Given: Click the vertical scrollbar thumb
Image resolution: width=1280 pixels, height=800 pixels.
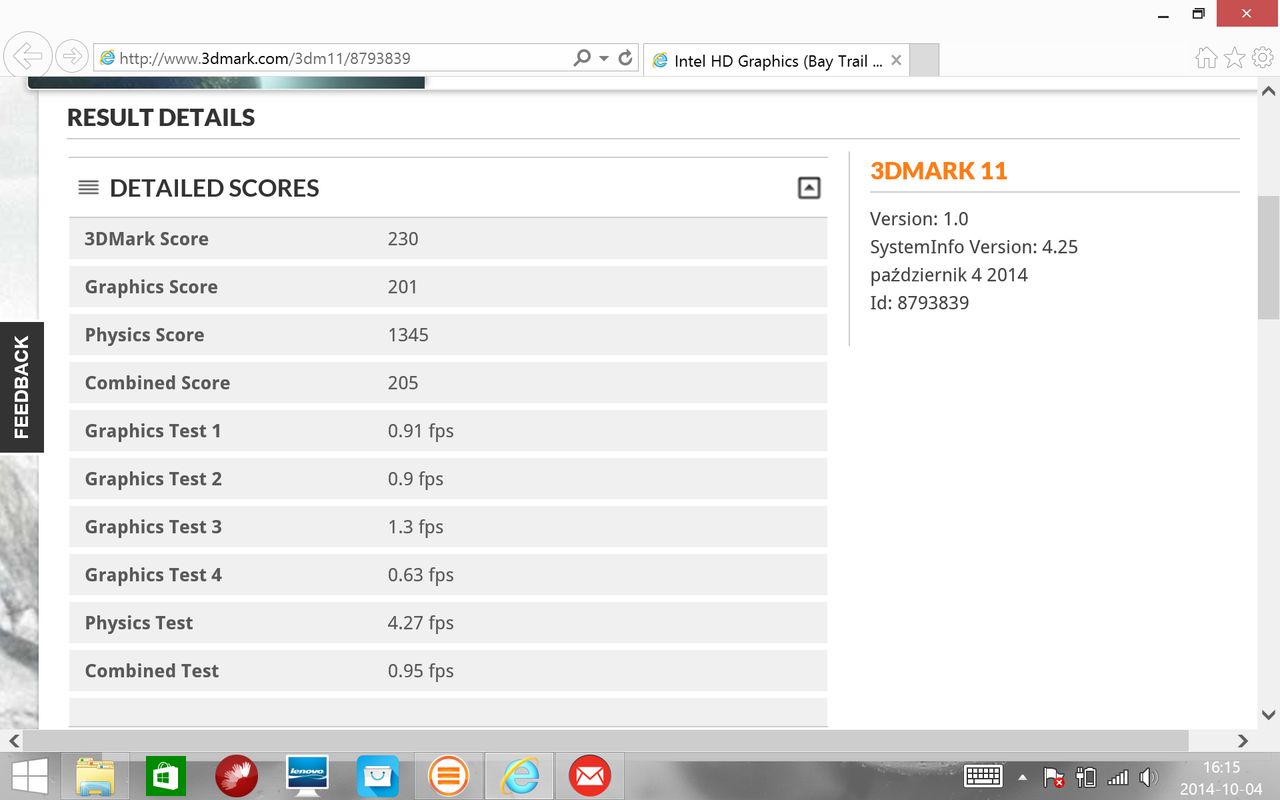Looking at the screenshot, I should click(1269, 257).
